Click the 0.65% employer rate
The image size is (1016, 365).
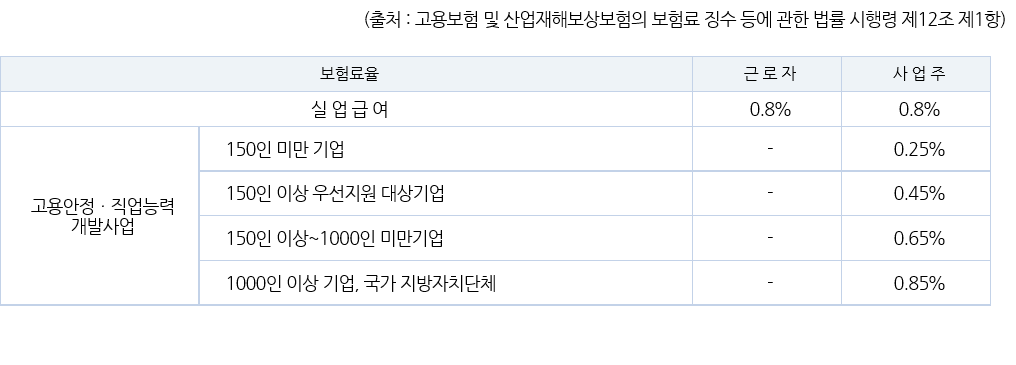click(x=919, y=239)
